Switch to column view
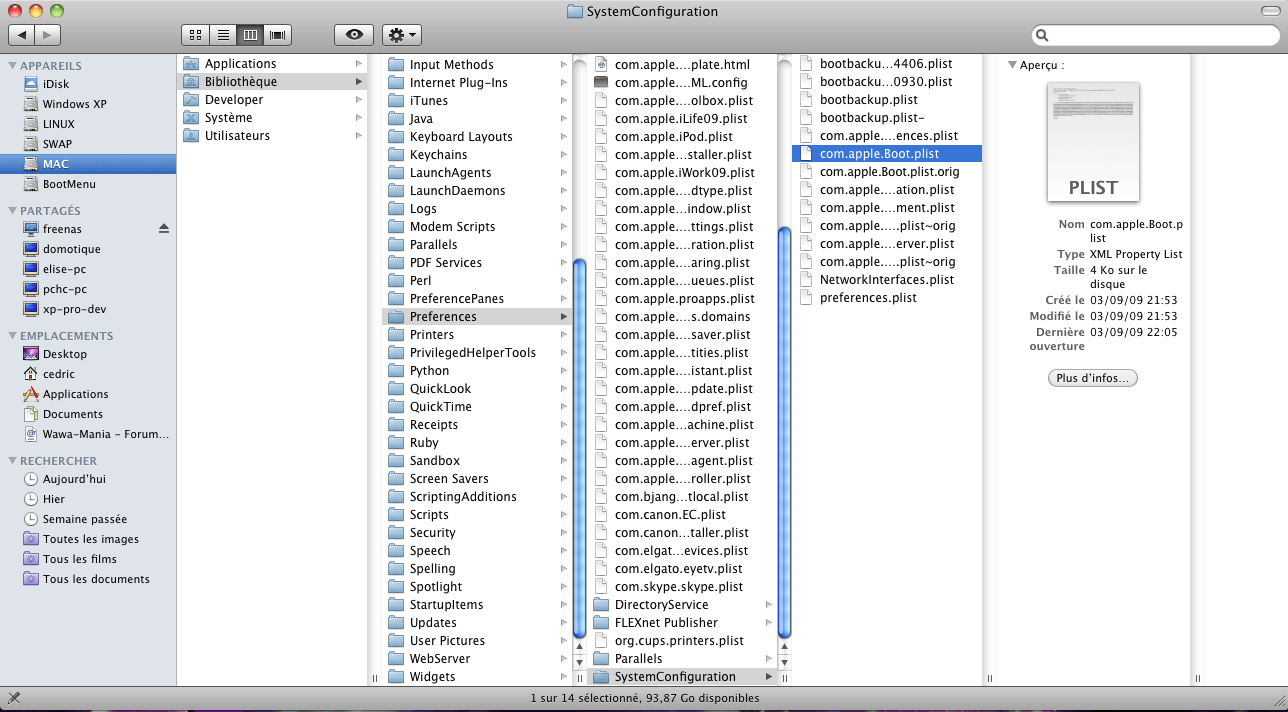This screenshot has height=712, width=1288. [250, 35]
